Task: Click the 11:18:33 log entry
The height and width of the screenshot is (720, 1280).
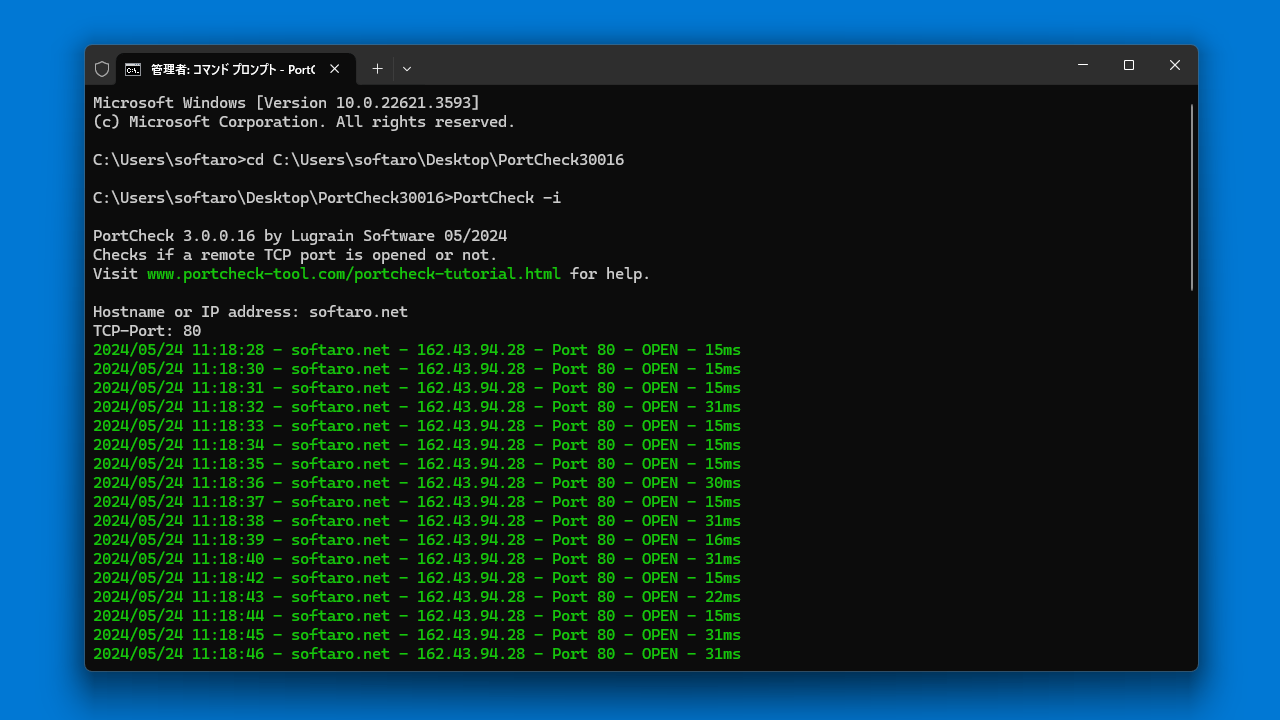Action: pos(417,426)
